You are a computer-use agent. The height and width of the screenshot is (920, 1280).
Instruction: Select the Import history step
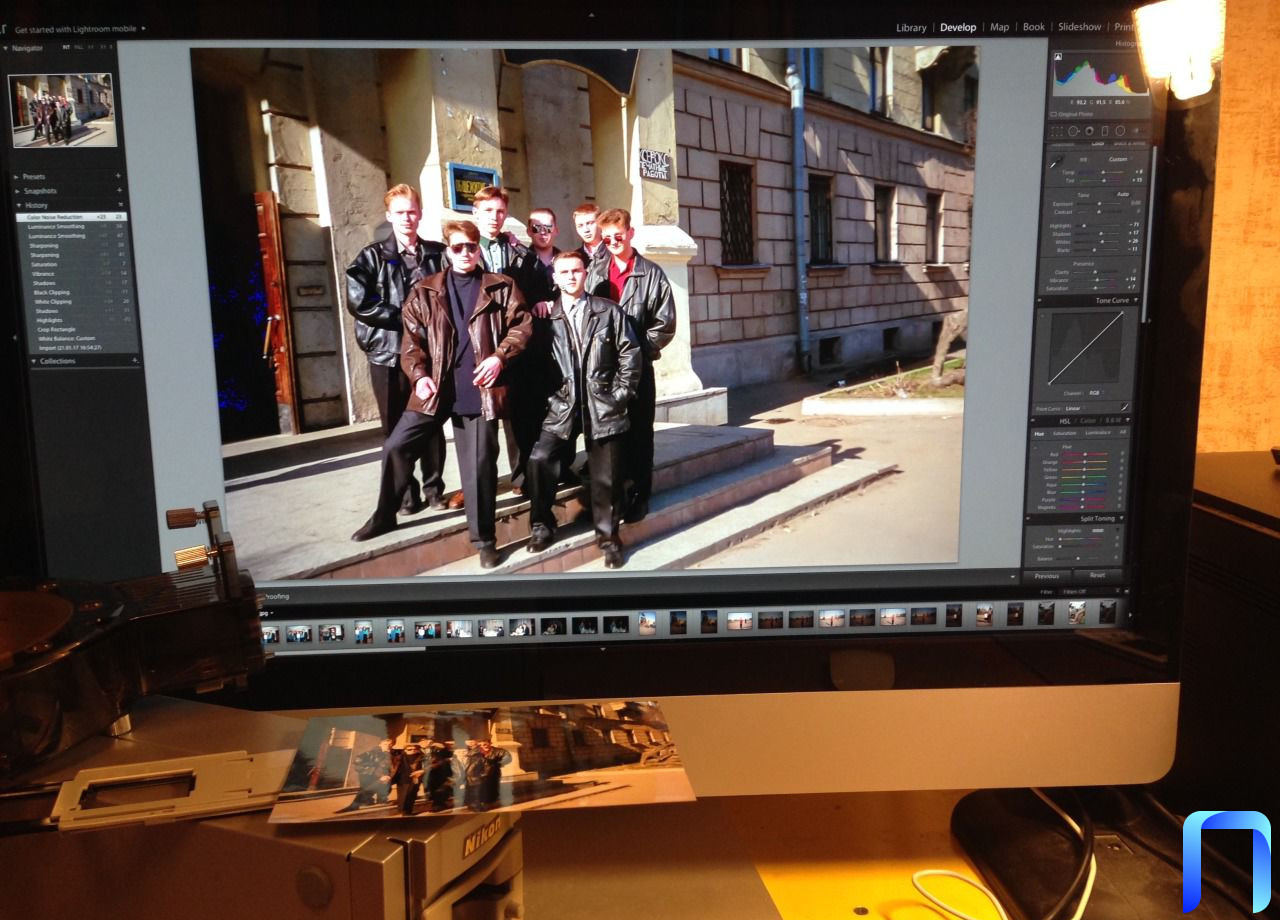pyautogui.click(x=72, y=348)
